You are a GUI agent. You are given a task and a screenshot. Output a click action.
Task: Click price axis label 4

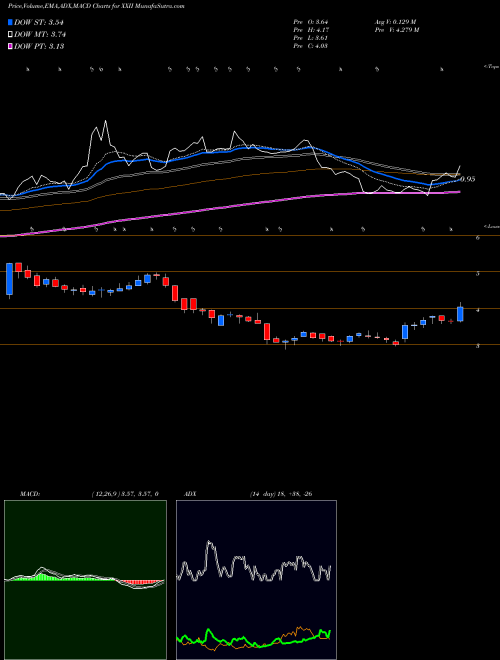coord(478,310)
